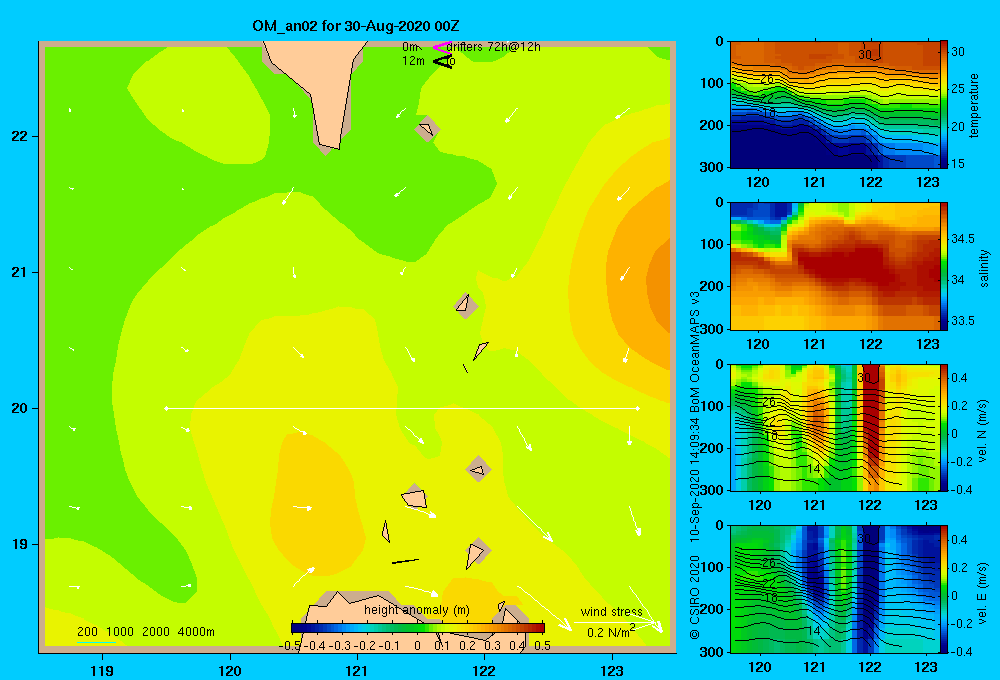This screenshot has width=1000, height=680.
Task: Click latitude label 19 on main map
Action: (x=20, y=544)
